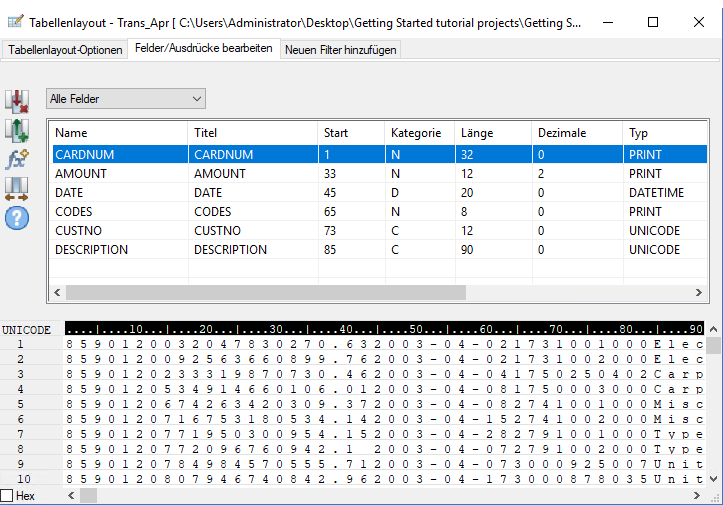Select the AMOUNT field row

tap(120, 173)
